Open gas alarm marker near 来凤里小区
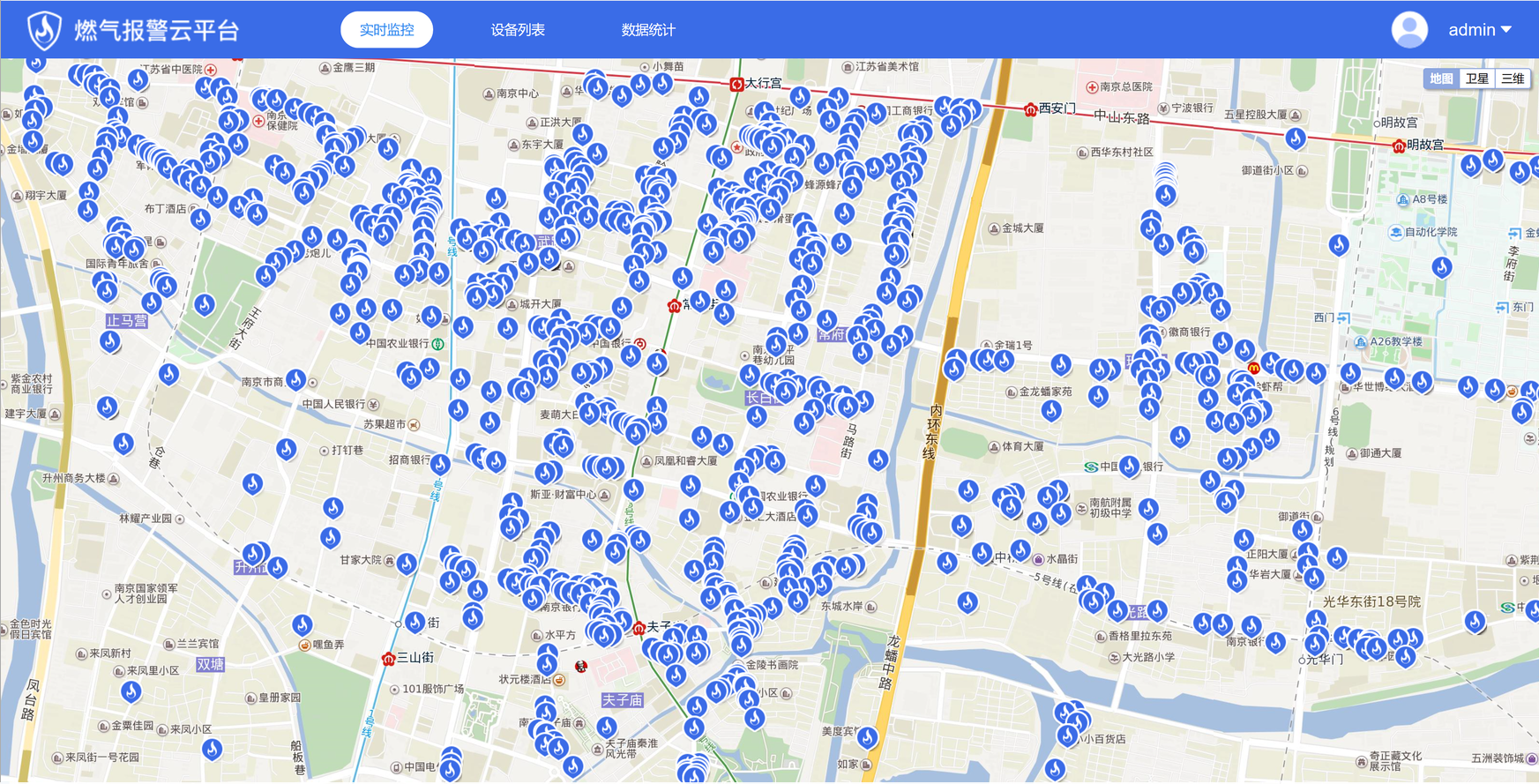The image size is (1539, 784). [131, 690]
